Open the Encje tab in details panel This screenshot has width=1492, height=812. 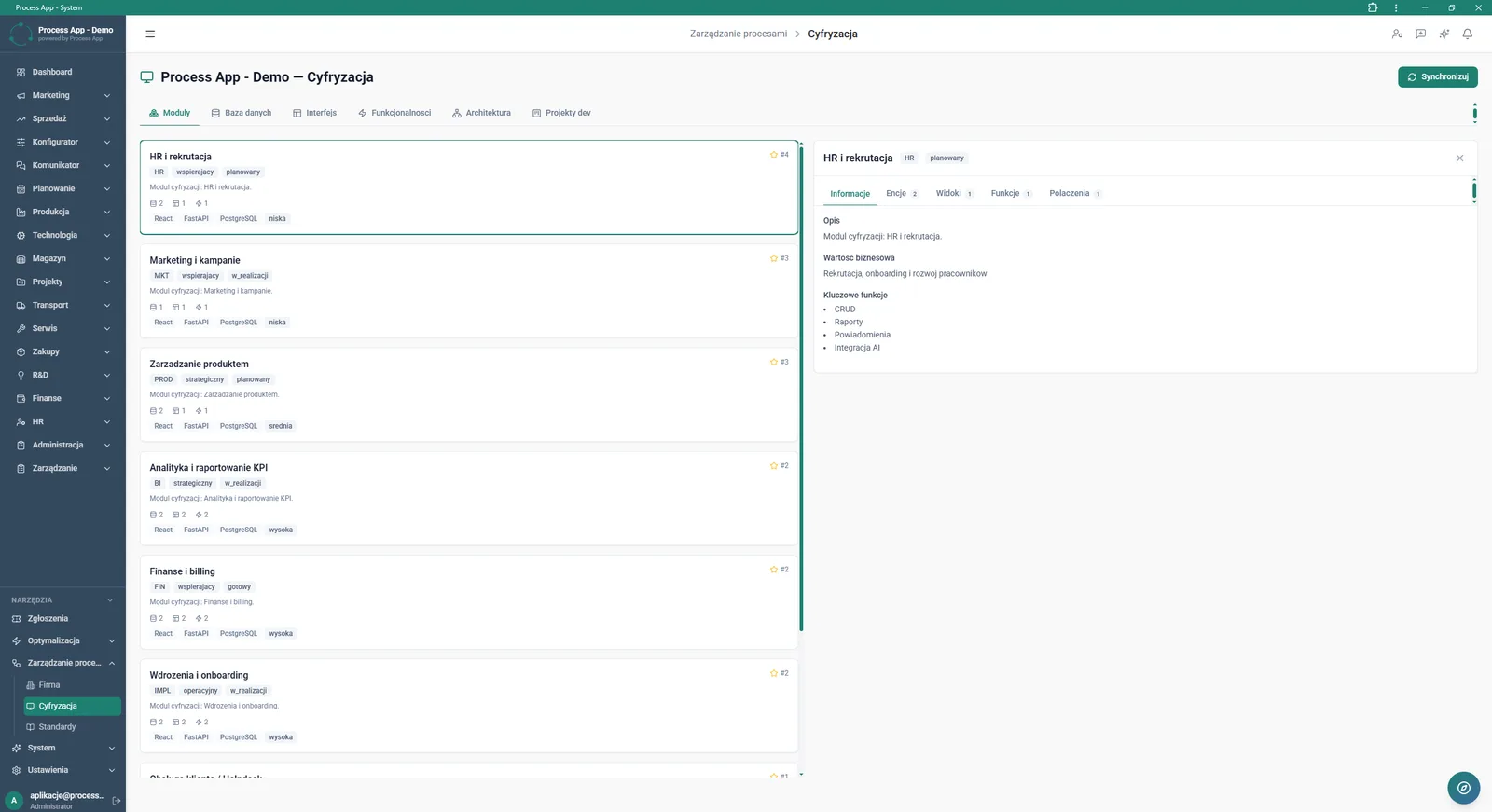click(902, 193)
